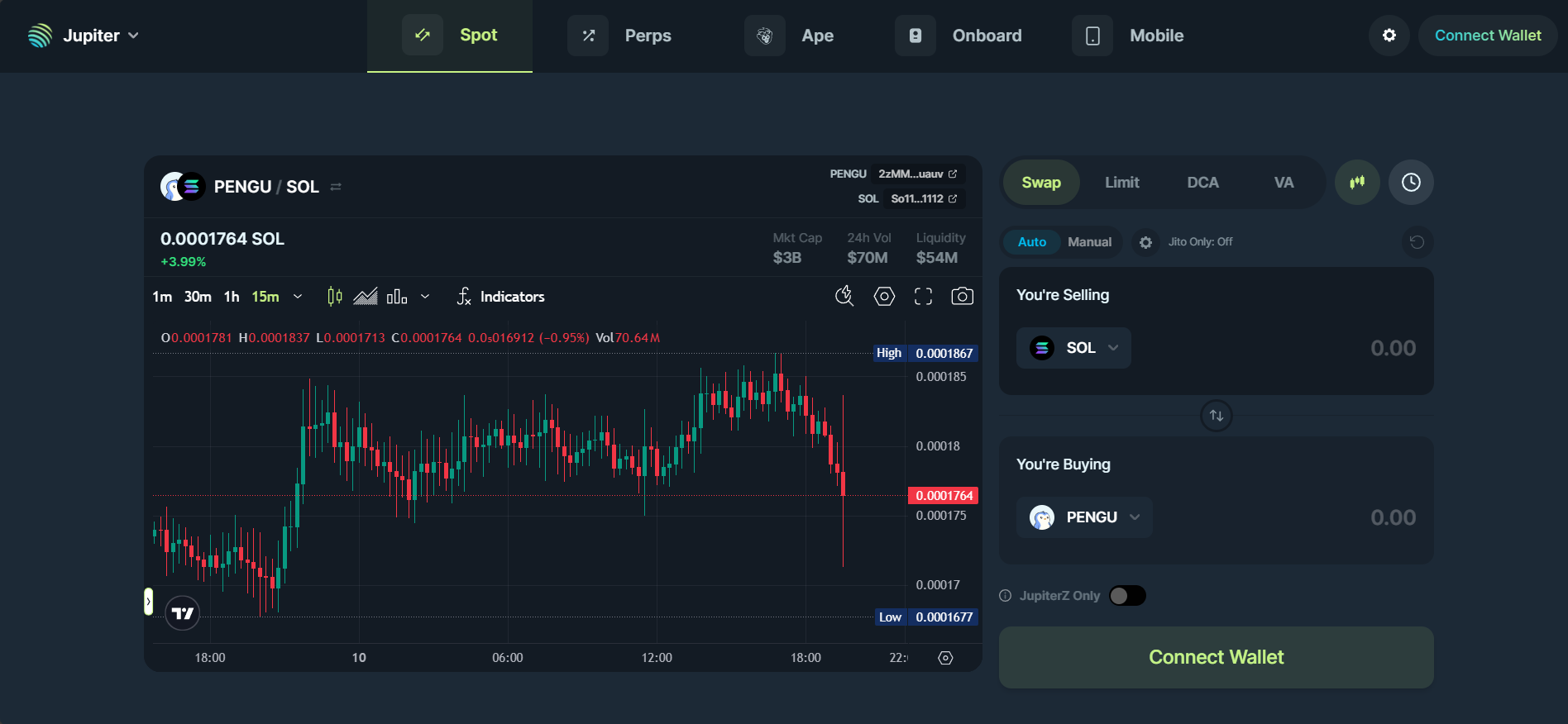Open the Perps tab

[619, 36]
